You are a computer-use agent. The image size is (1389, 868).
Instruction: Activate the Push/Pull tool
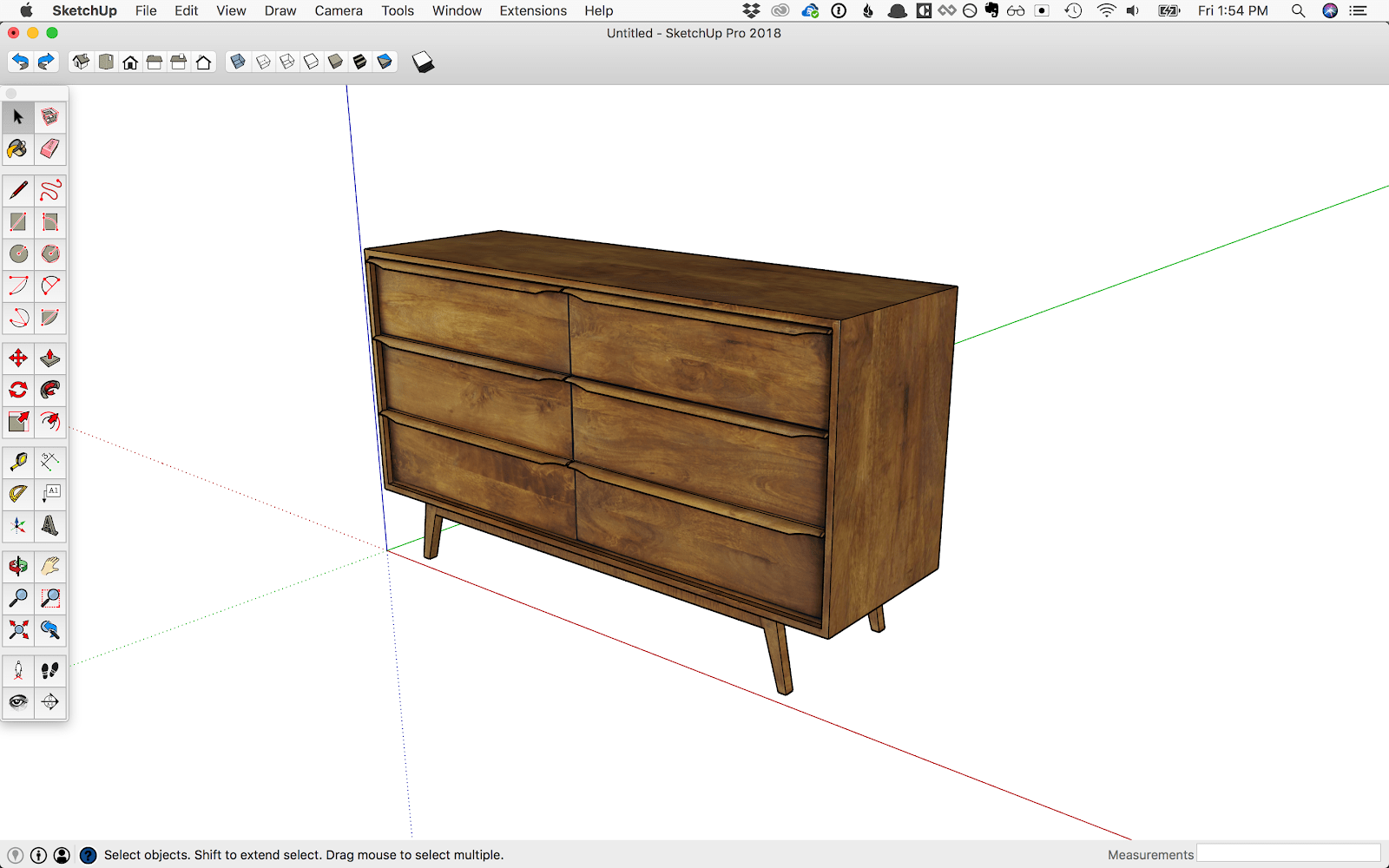coord(50,358)
